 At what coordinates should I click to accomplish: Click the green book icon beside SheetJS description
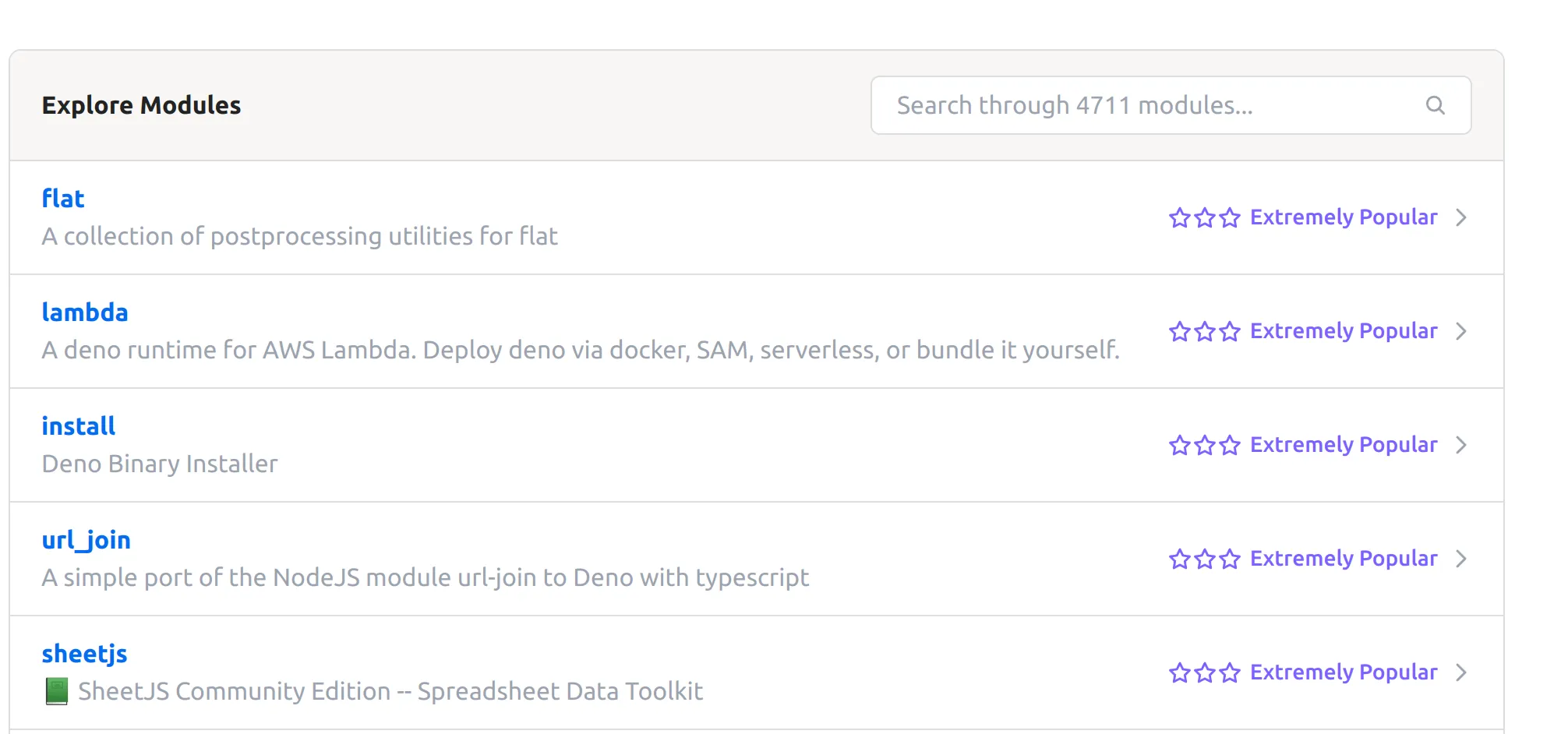tap(56, 691)
